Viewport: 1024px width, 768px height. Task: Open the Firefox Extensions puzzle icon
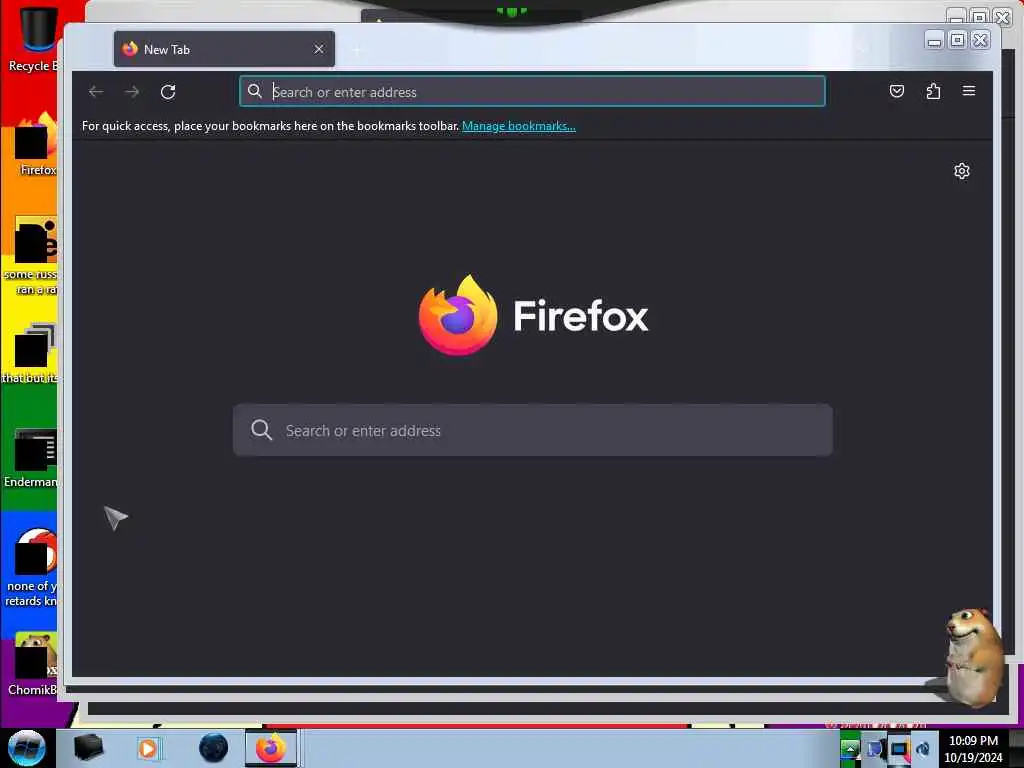pos(933,91)
